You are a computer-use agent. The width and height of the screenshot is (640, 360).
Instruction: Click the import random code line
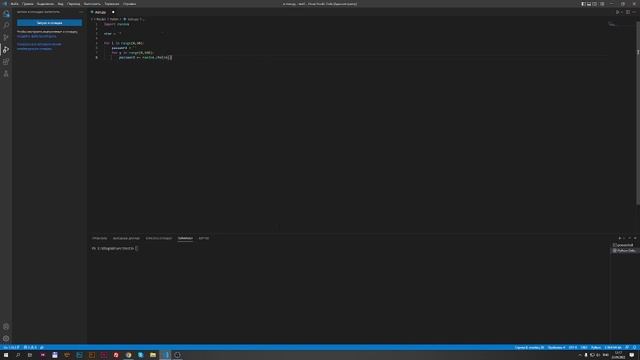pos(116,24)
